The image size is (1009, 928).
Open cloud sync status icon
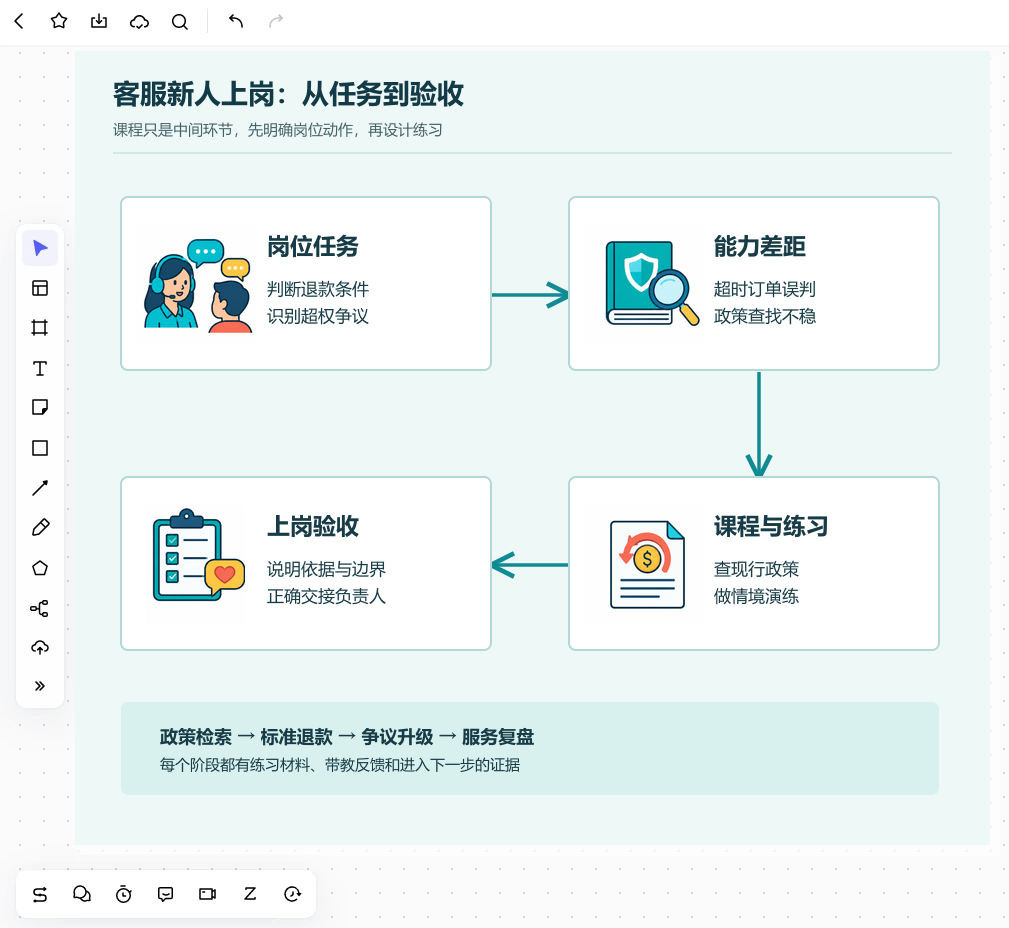coord(139,22)
